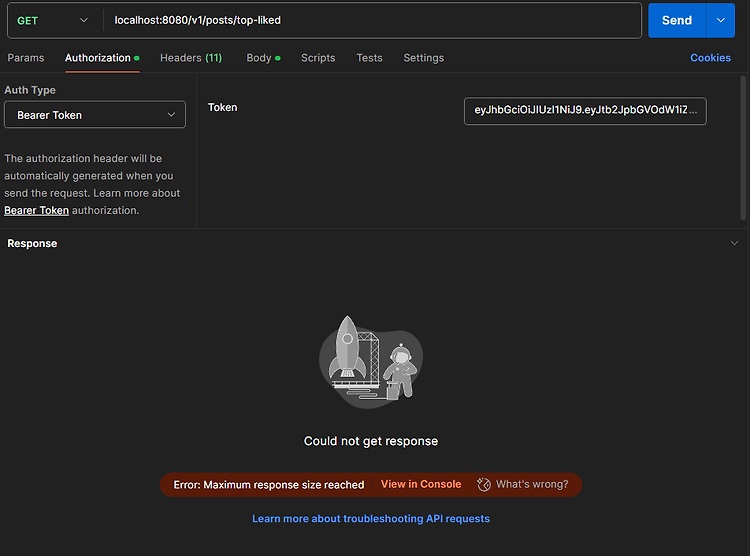
Task: Send the request
Action: tap(677, 21)
